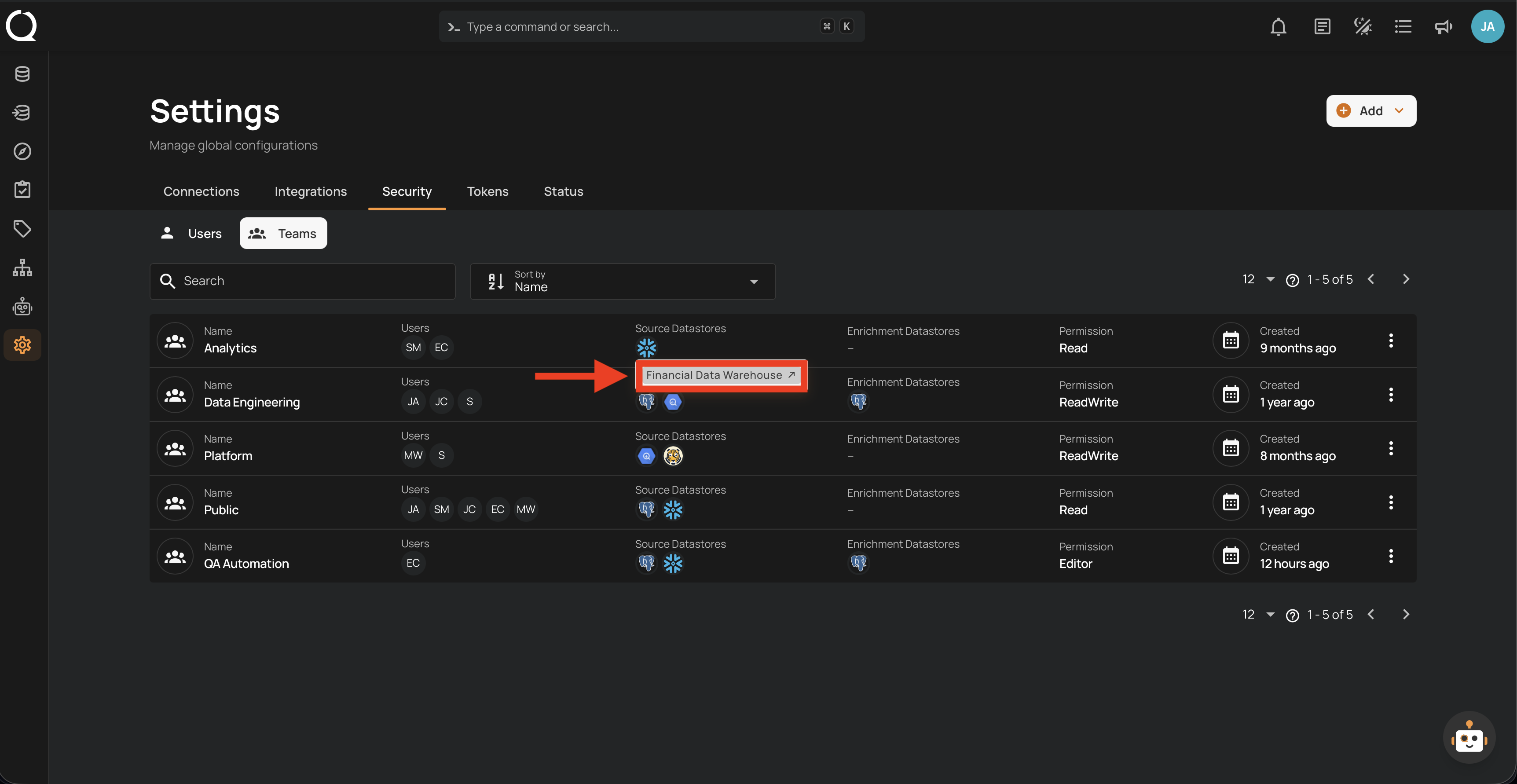Focus the command or search bar
Screen dimensions: 1517x784
651,26
